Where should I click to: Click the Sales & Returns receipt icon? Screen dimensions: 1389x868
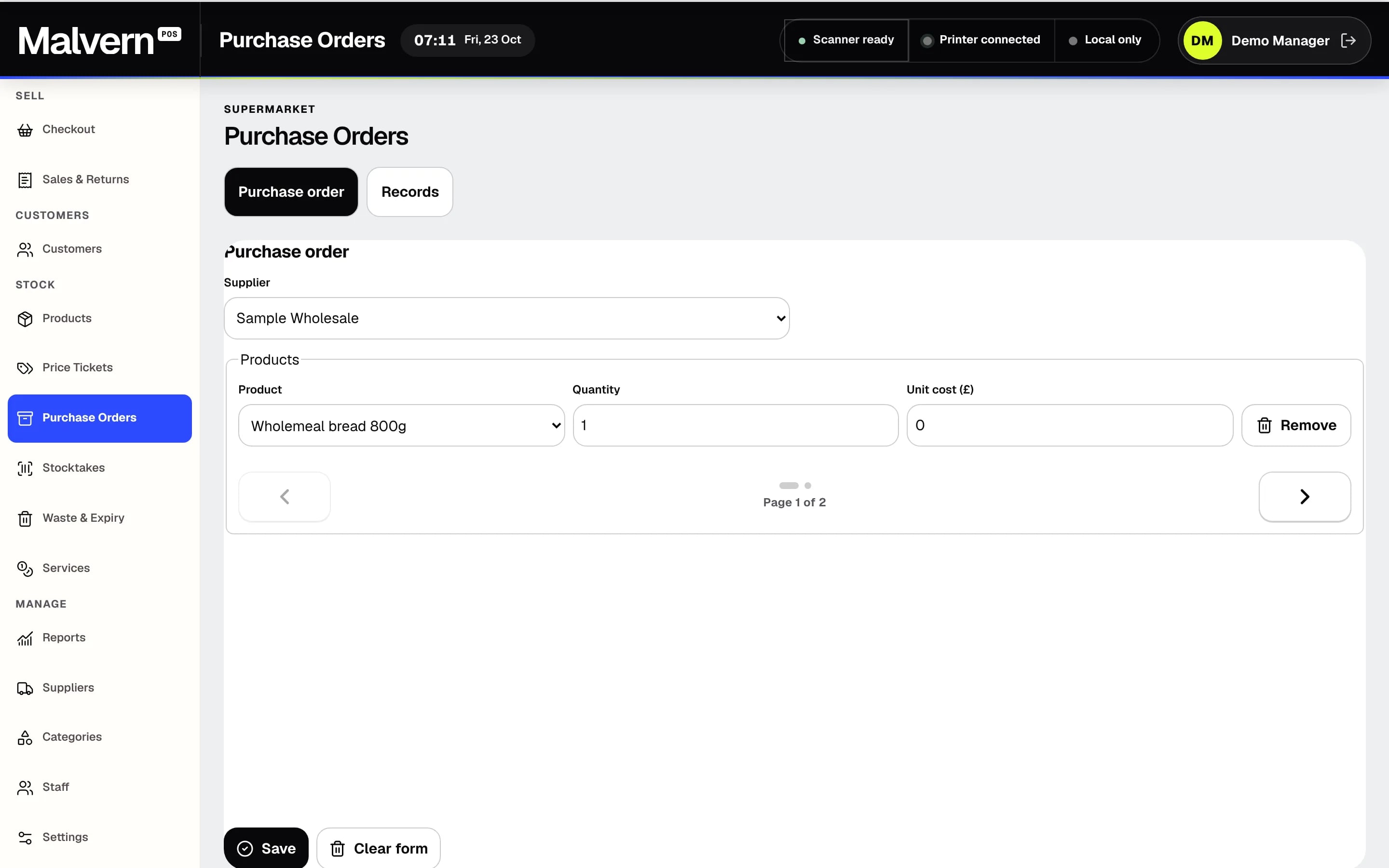[25, 180]
